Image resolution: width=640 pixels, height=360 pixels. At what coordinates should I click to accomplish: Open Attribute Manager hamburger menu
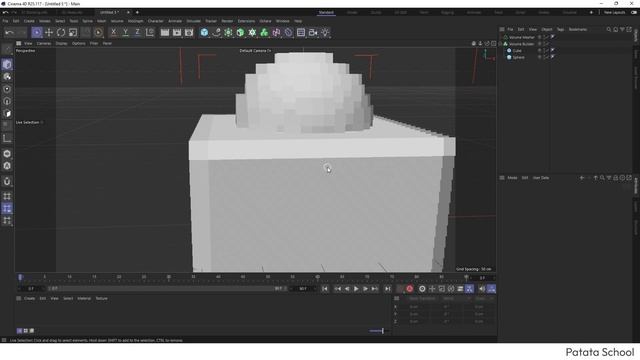pos(502,178)
